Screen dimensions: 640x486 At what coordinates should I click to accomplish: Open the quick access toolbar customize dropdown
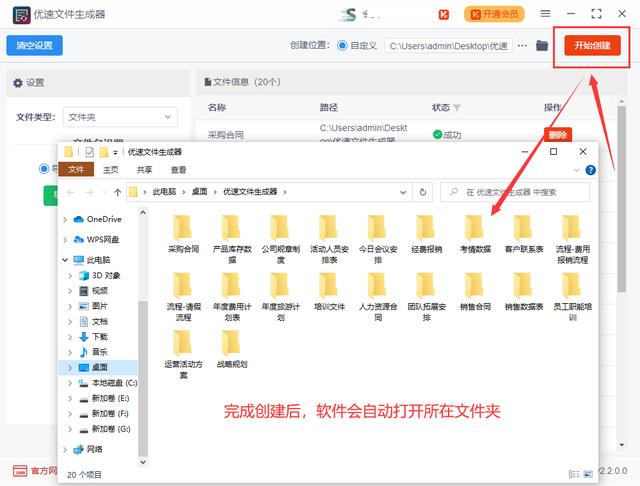(x=116, y=153)
